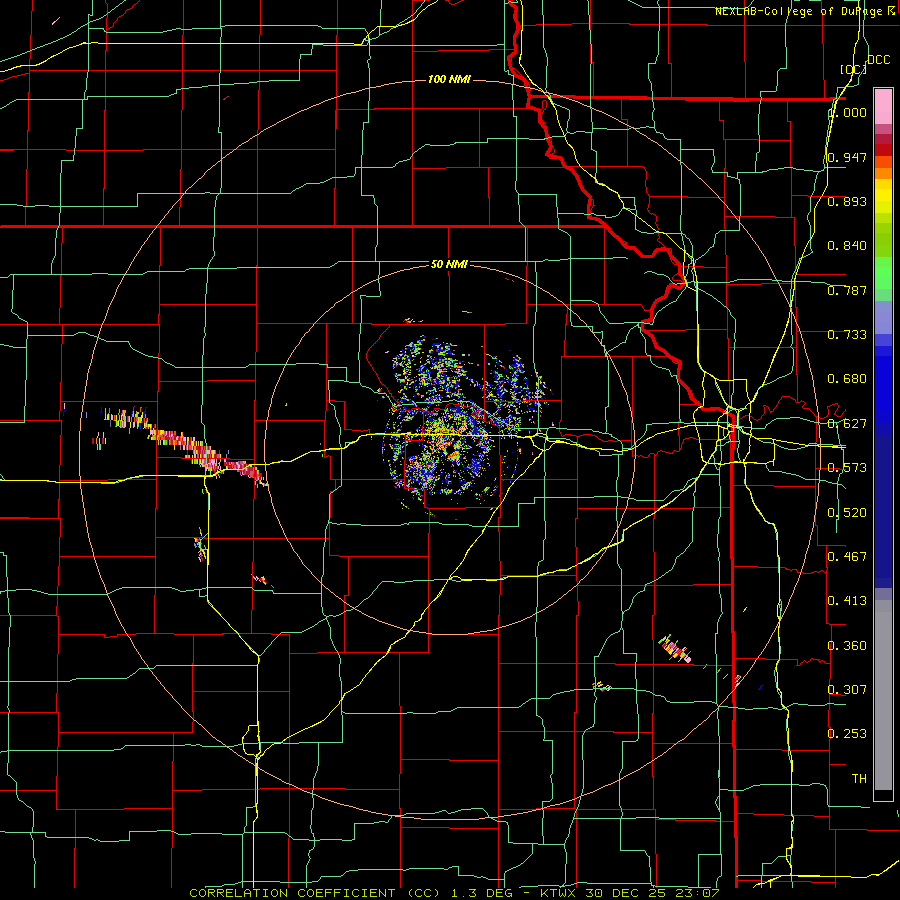
Task: Select the 0.360 scale value
Action: [x=847, y=646]
